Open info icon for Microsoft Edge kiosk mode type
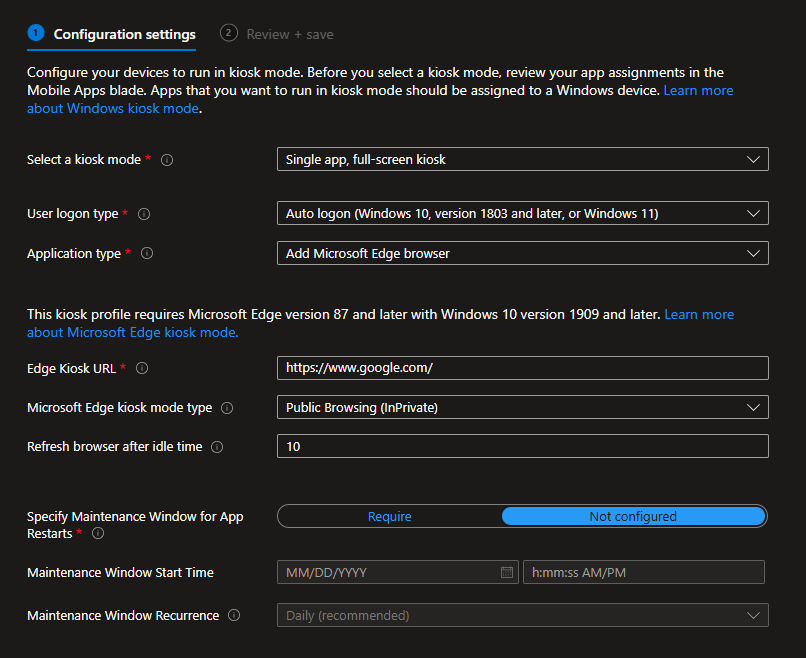This screenshot has width=806, height=658. 227,408
